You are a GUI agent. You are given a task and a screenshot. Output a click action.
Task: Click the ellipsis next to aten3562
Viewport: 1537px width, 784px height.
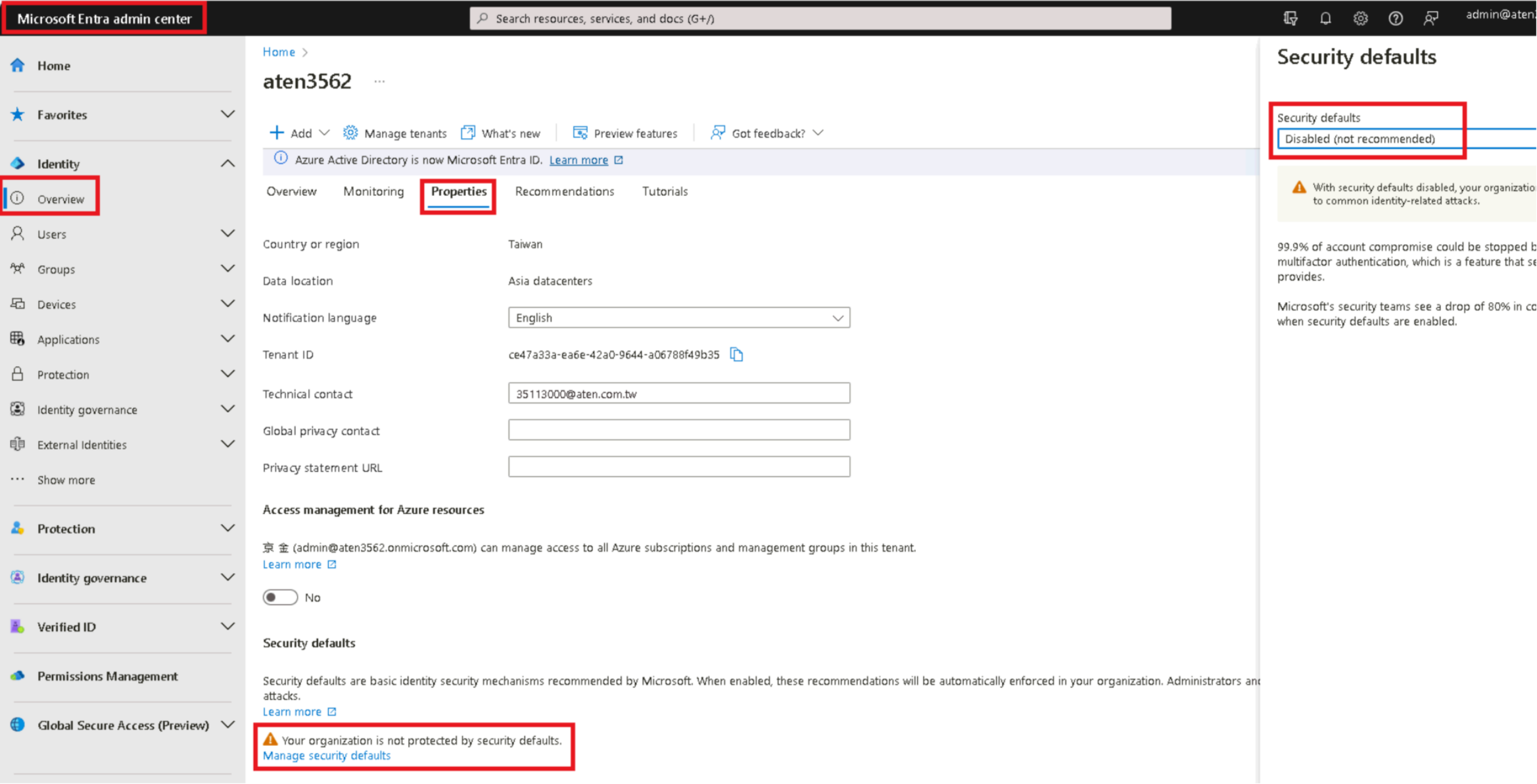[x=379, y=81]
